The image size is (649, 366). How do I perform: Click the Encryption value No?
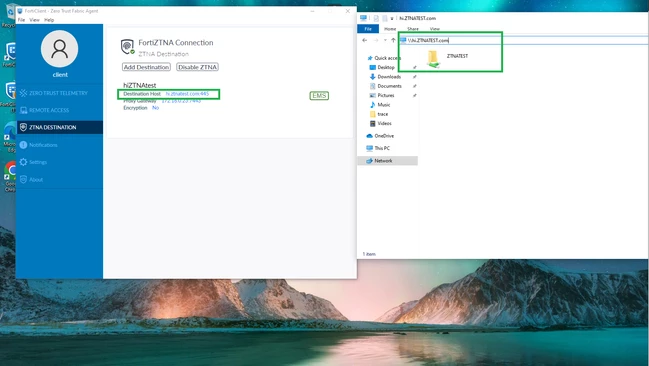tap(156, 108)
